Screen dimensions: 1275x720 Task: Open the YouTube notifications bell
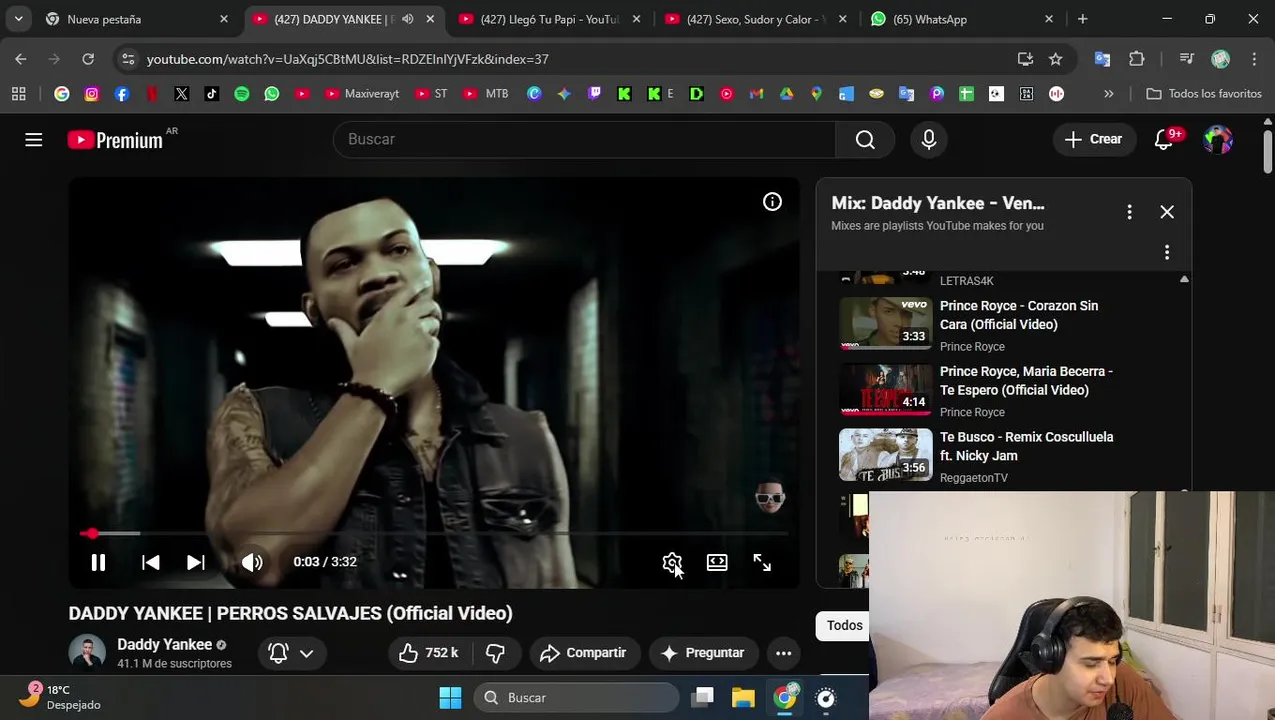1164,139
